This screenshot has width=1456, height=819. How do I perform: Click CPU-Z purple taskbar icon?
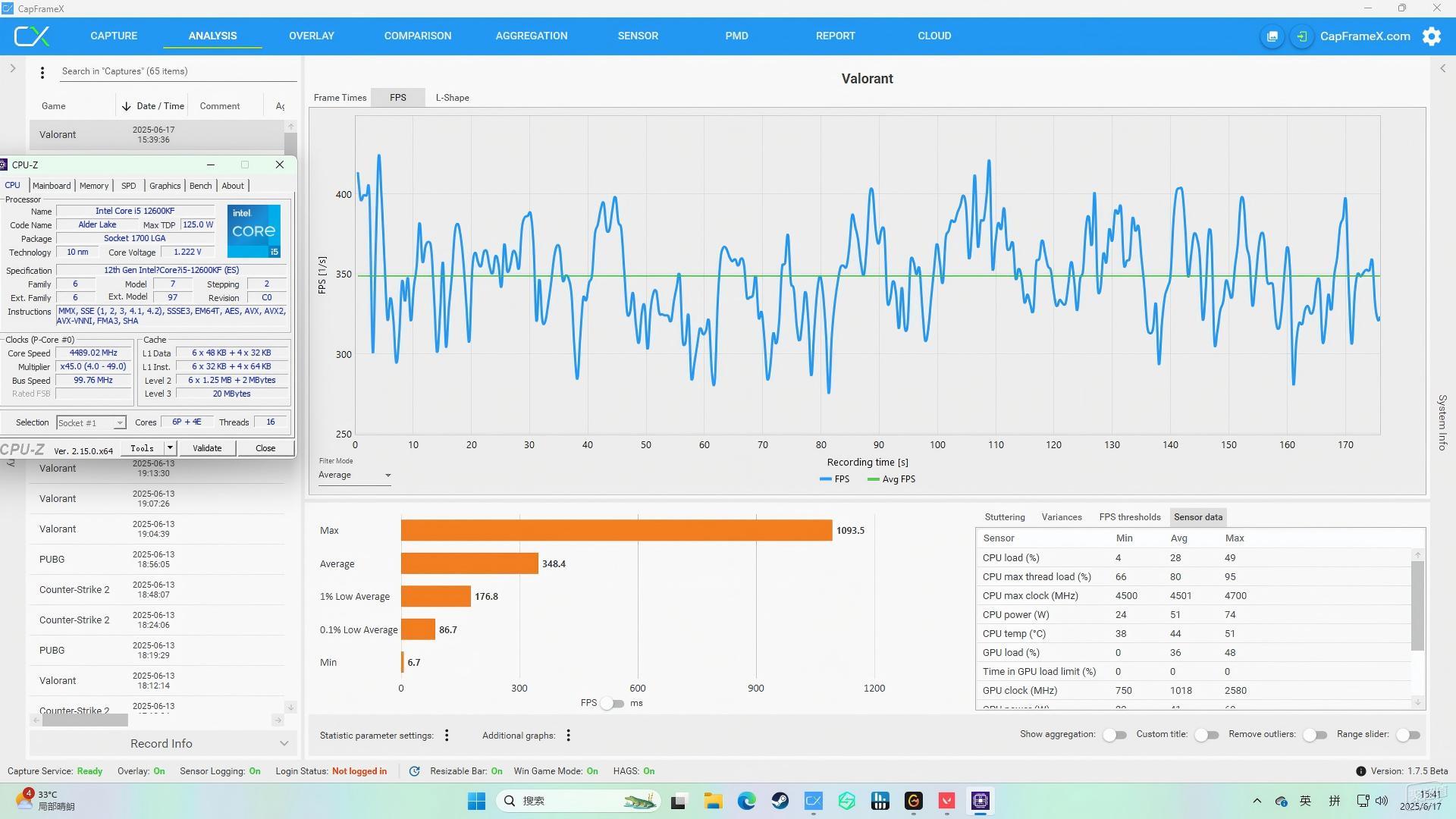click(x=980, y=801)
